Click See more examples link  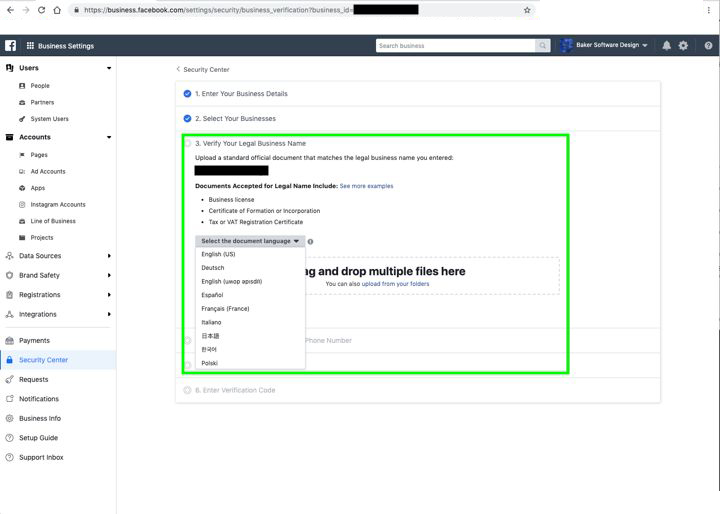[366, 186]
